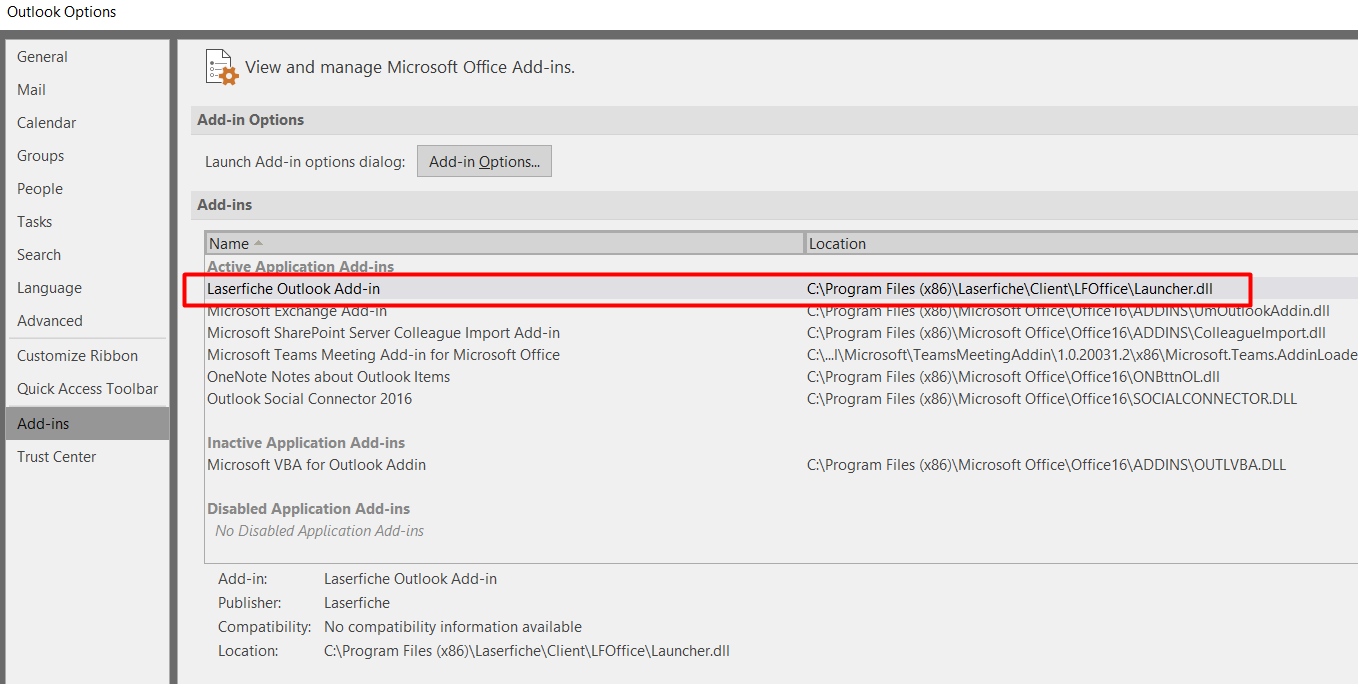Click the add-ins gear document icon

coord(222,67)
